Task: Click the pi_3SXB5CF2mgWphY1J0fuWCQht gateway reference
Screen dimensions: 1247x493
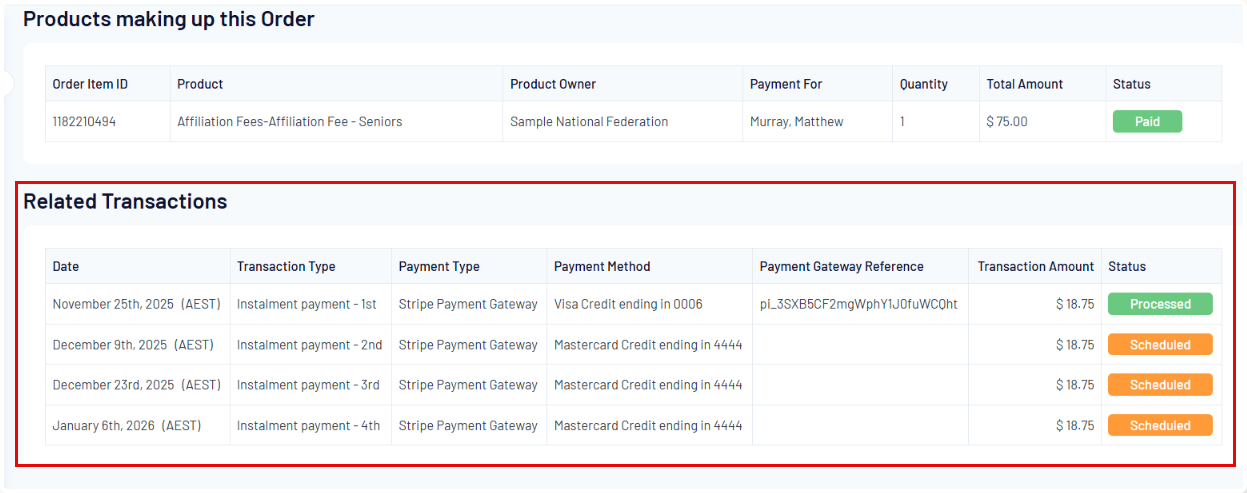Action: coord(858,304)
